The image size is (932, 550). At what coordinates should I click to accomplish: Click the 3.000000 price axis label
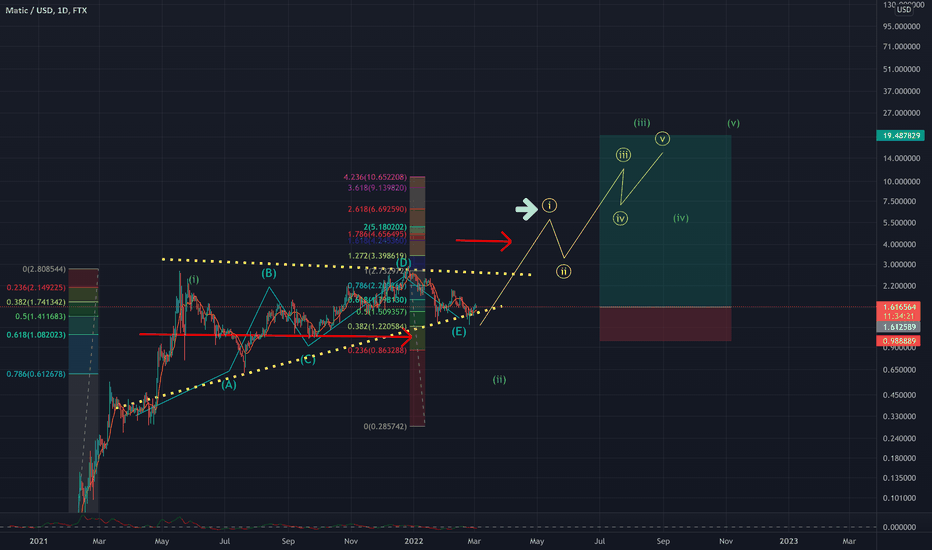click(x=899, y=265)
